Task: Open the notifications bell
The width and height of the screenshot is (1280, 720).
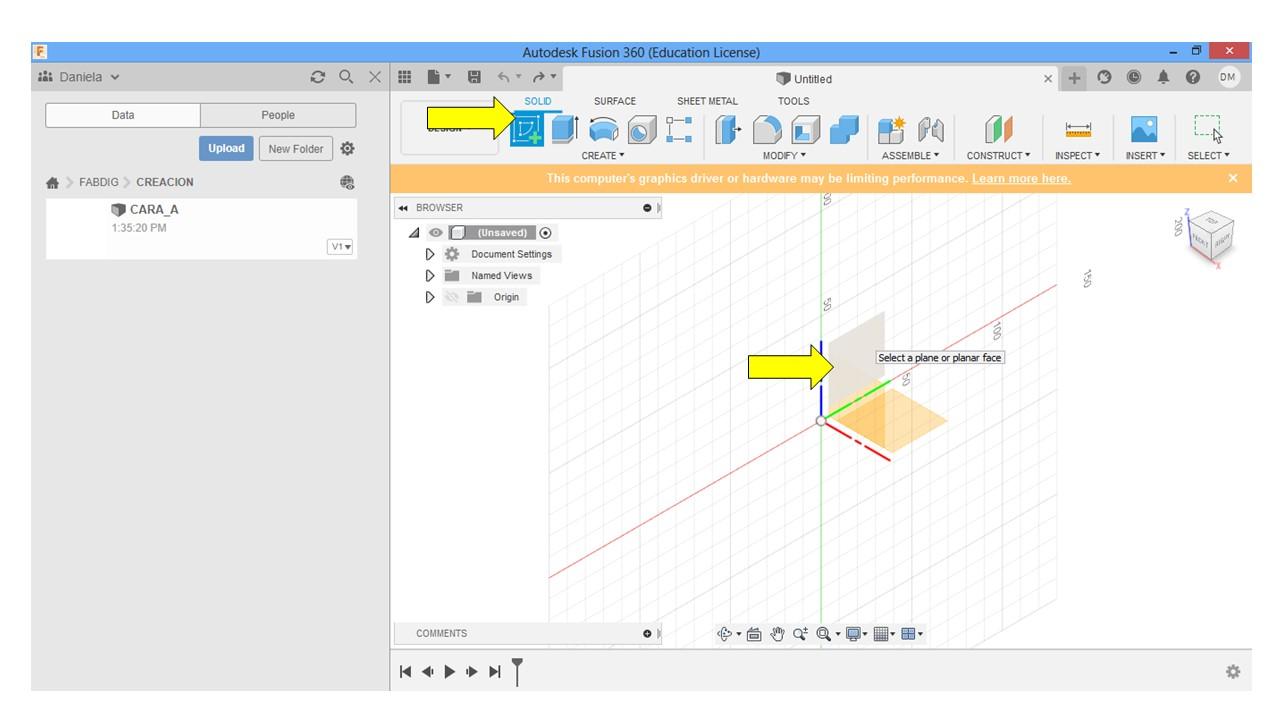Action: pyautogui.click(x=1163, y=77)
